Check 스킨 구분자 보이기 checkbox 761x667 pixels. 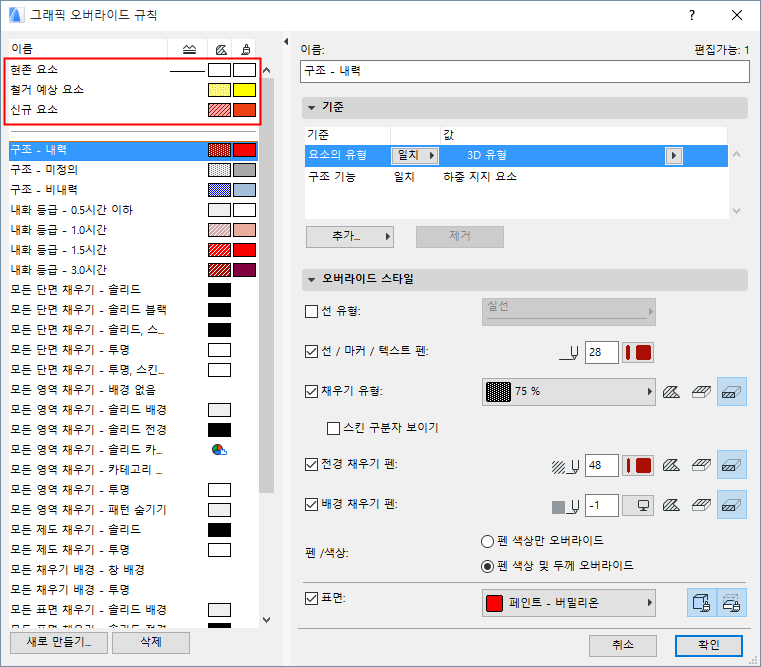(x=333, y=428)
